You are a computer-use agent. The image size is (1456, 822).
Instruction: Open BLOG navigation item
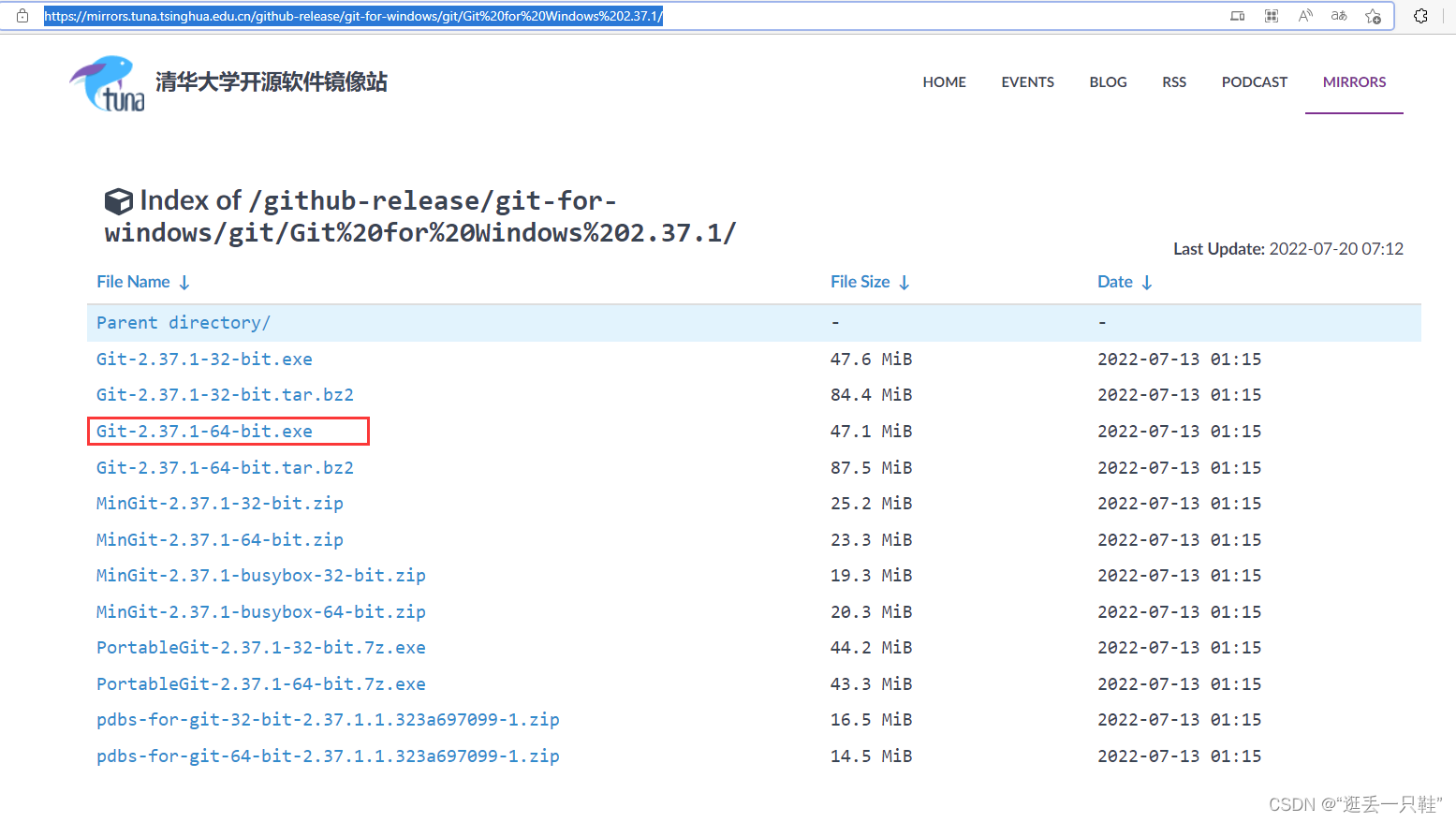1108,82
